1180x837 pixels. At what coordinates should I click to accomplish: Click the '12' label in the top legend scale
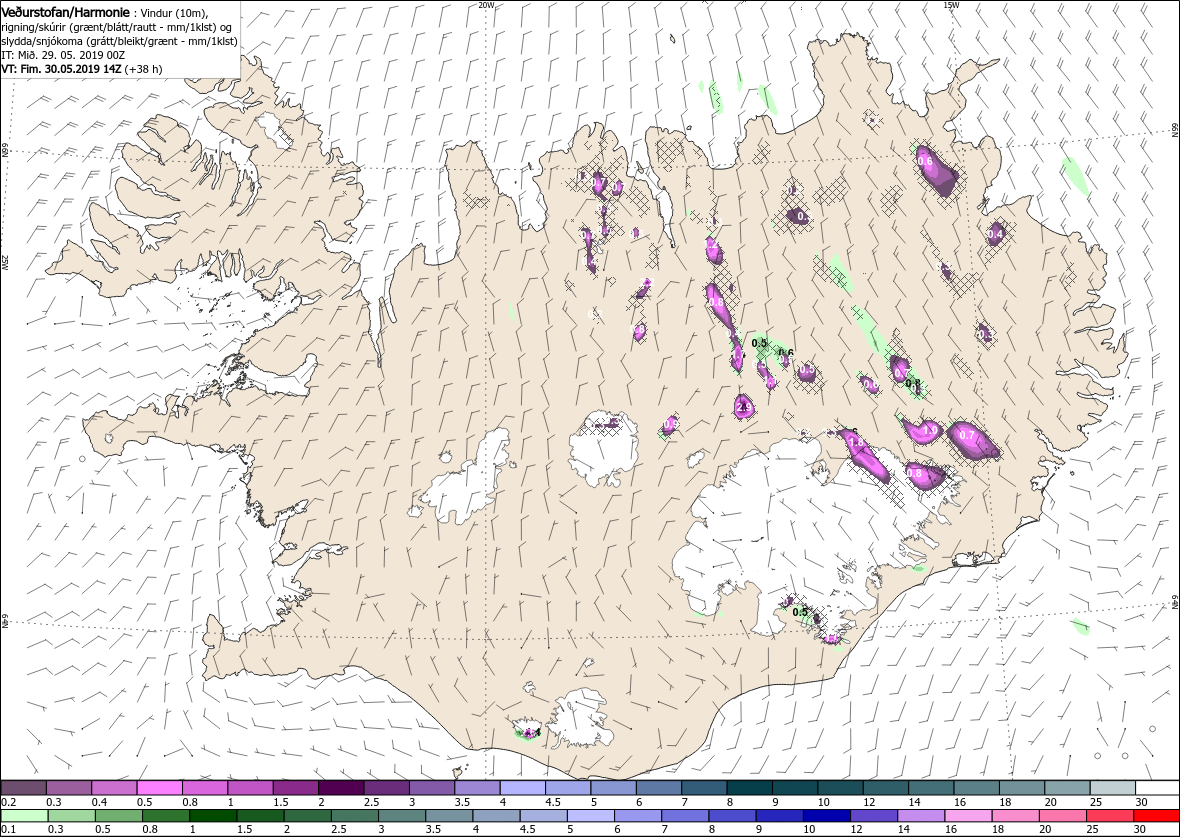[x=868, y=802]
